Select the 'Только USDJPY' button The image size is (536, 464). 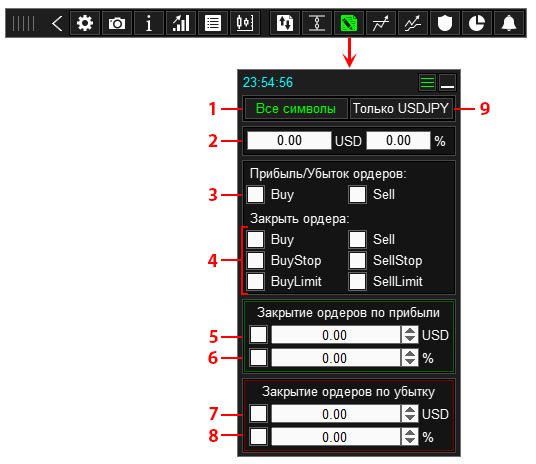[x=401, y=109]
